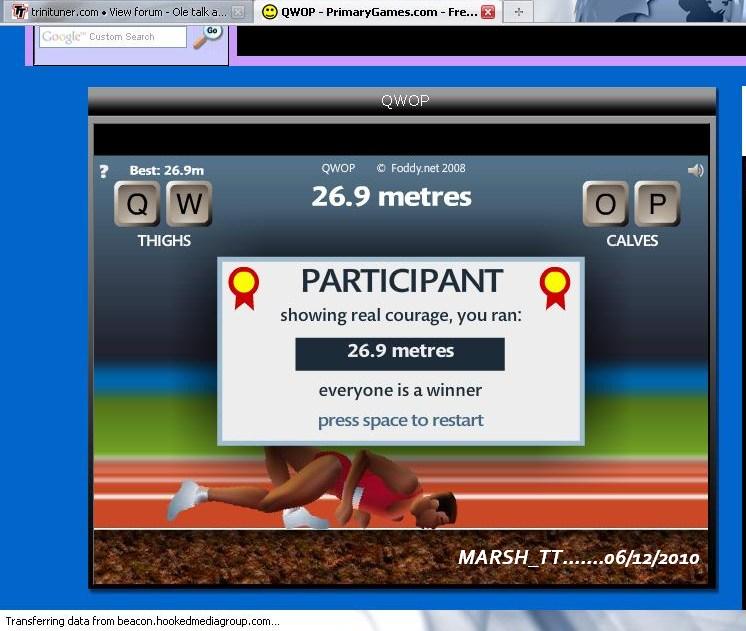This screenshot has width=746, height=631.
Task: Click the 'Best: 26.9m' score text
Action: [x=167, y=170]
